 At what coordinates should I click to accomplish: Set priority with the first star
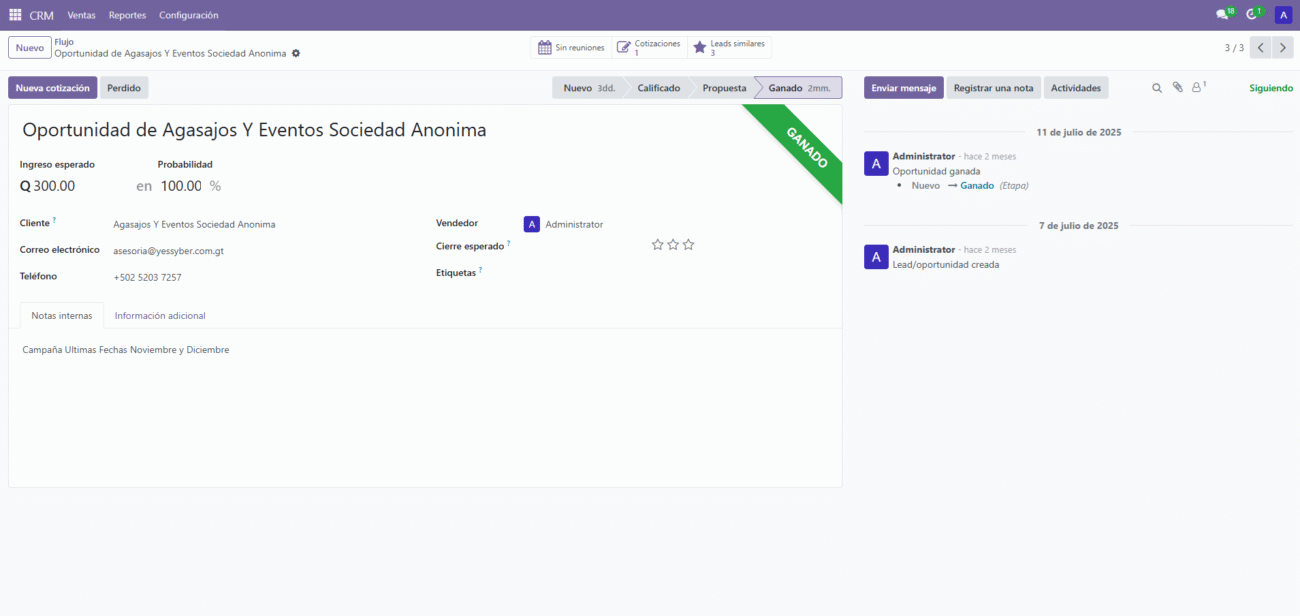(657, 244)
